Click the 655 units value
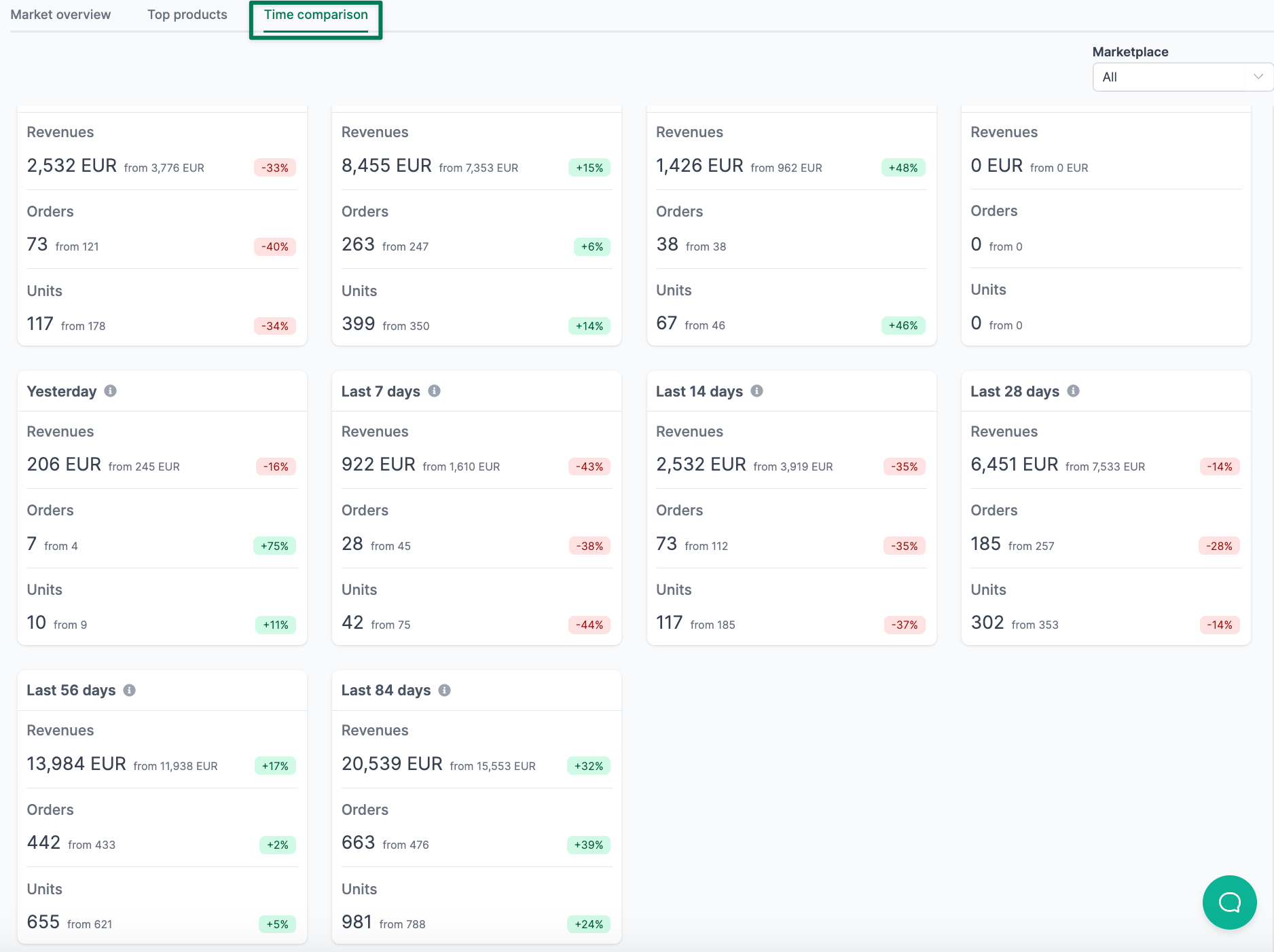Viewport: 1274px width, 952px height. point(43,922)
